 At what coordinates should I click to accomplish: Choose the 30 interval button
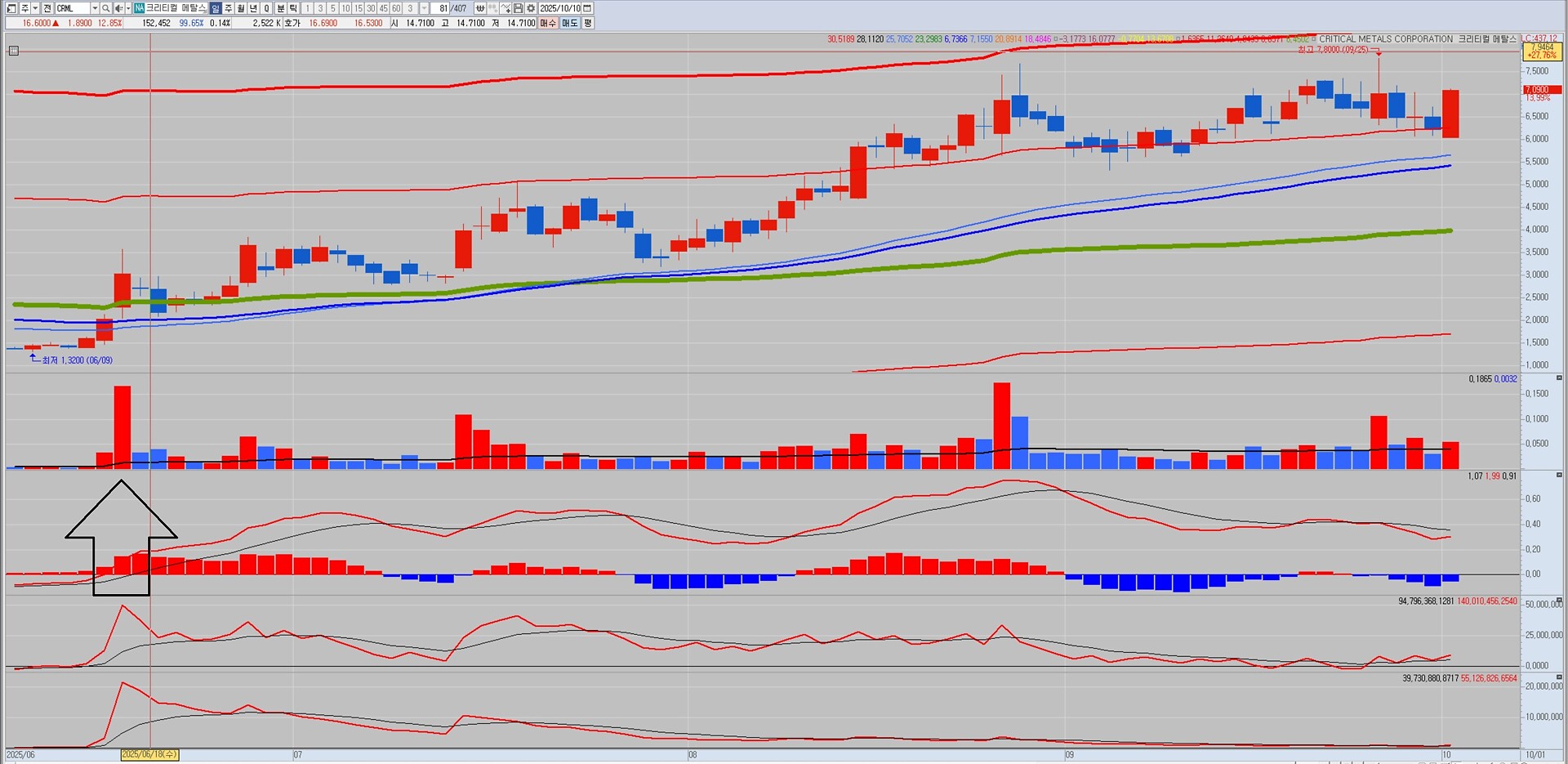[372, 8]
